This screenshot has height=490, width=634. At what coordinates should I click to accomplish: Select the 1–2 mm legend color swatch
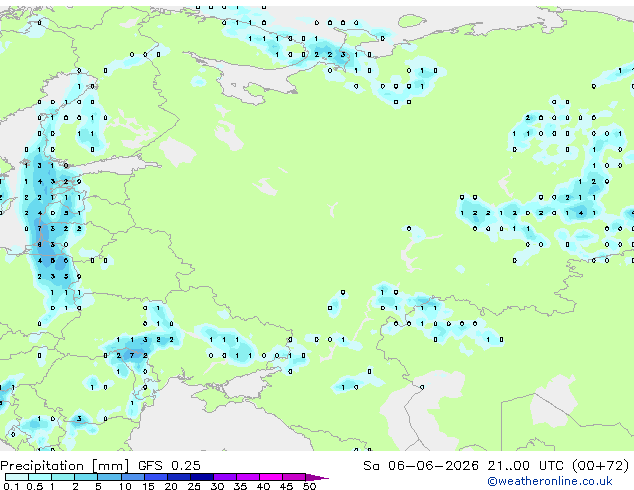pyautogui.click(x=63, y=477)
